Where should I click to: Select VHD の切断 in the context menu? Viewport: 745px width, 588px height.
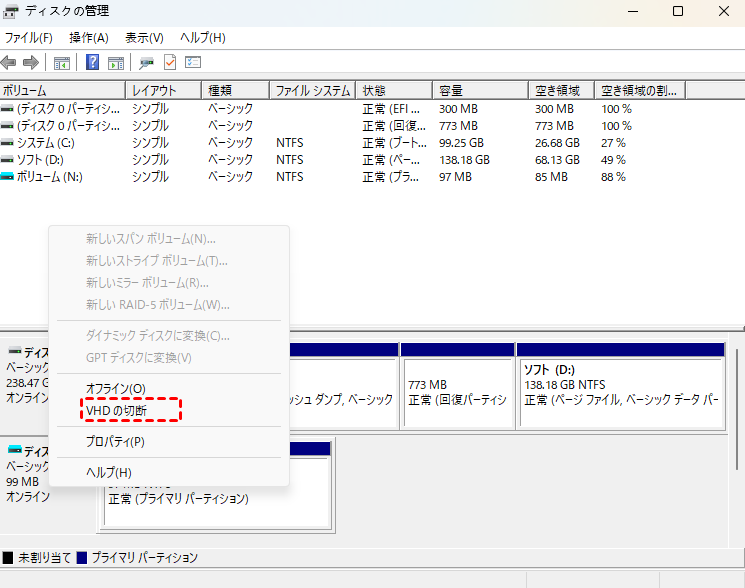pyautogui.click(x=117, y=410)
